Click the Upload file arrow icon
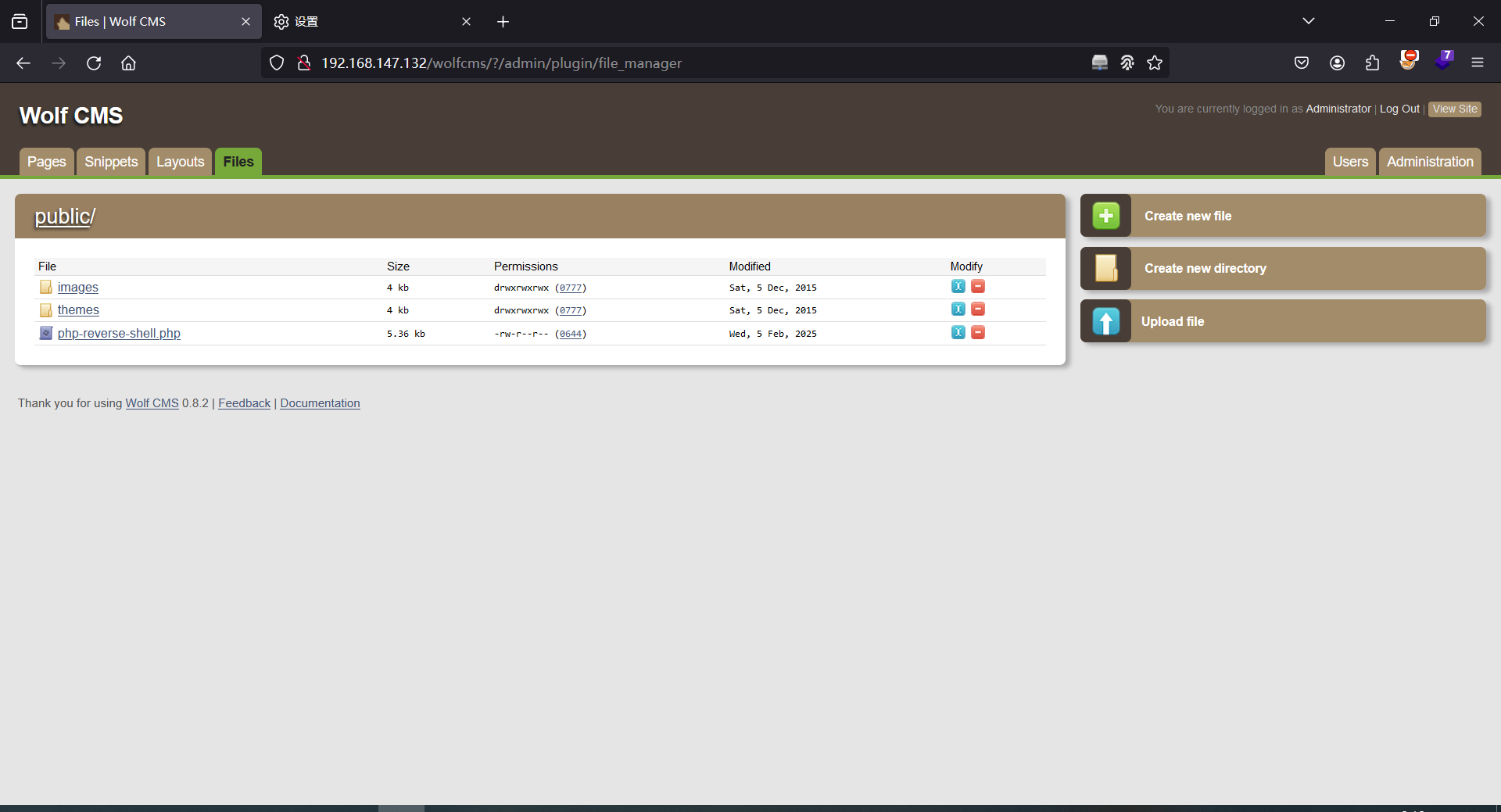The width and height of the screenshot is (1501, 812). pos(1105,321)
